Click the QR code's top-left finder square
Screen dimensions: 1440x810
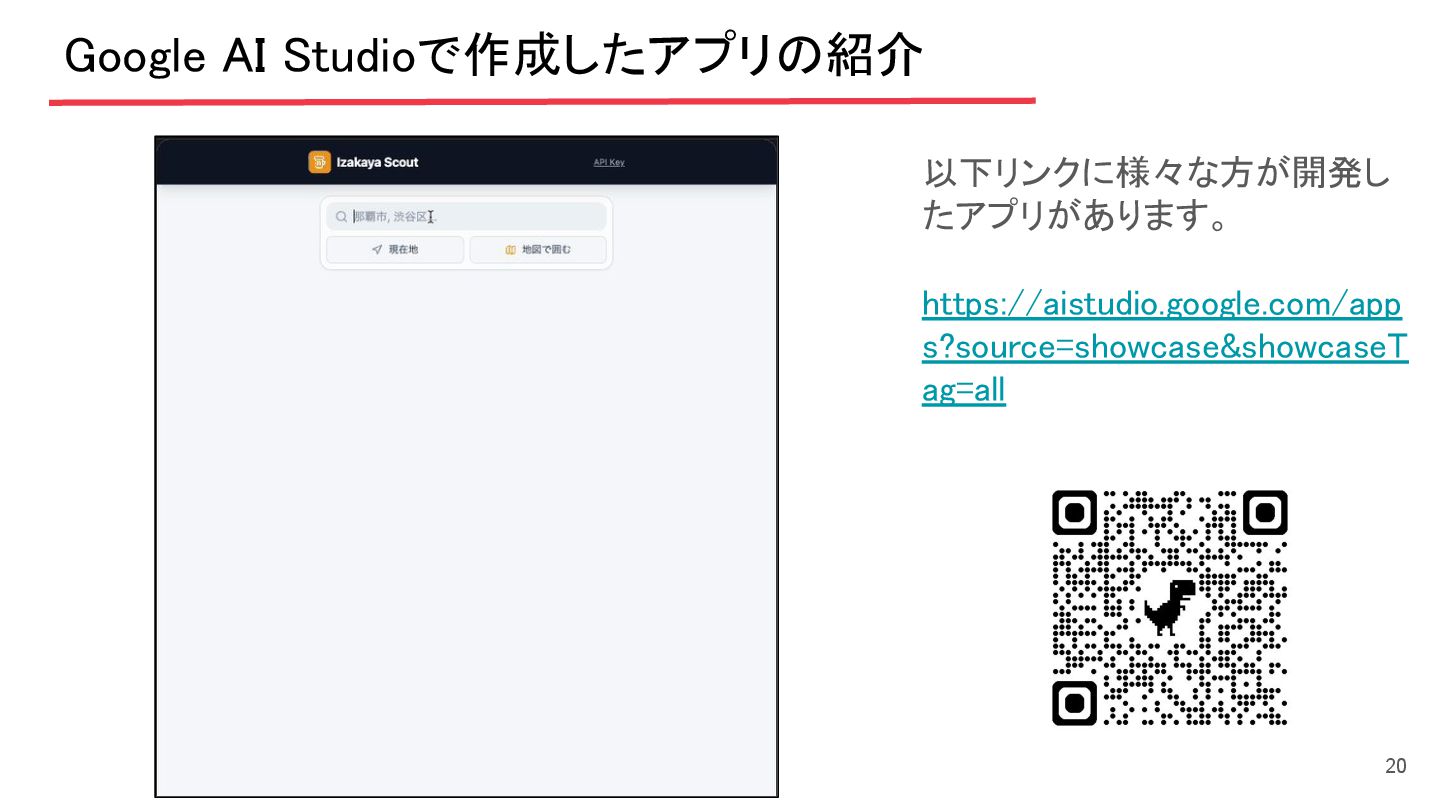(x=1075, y=513)
